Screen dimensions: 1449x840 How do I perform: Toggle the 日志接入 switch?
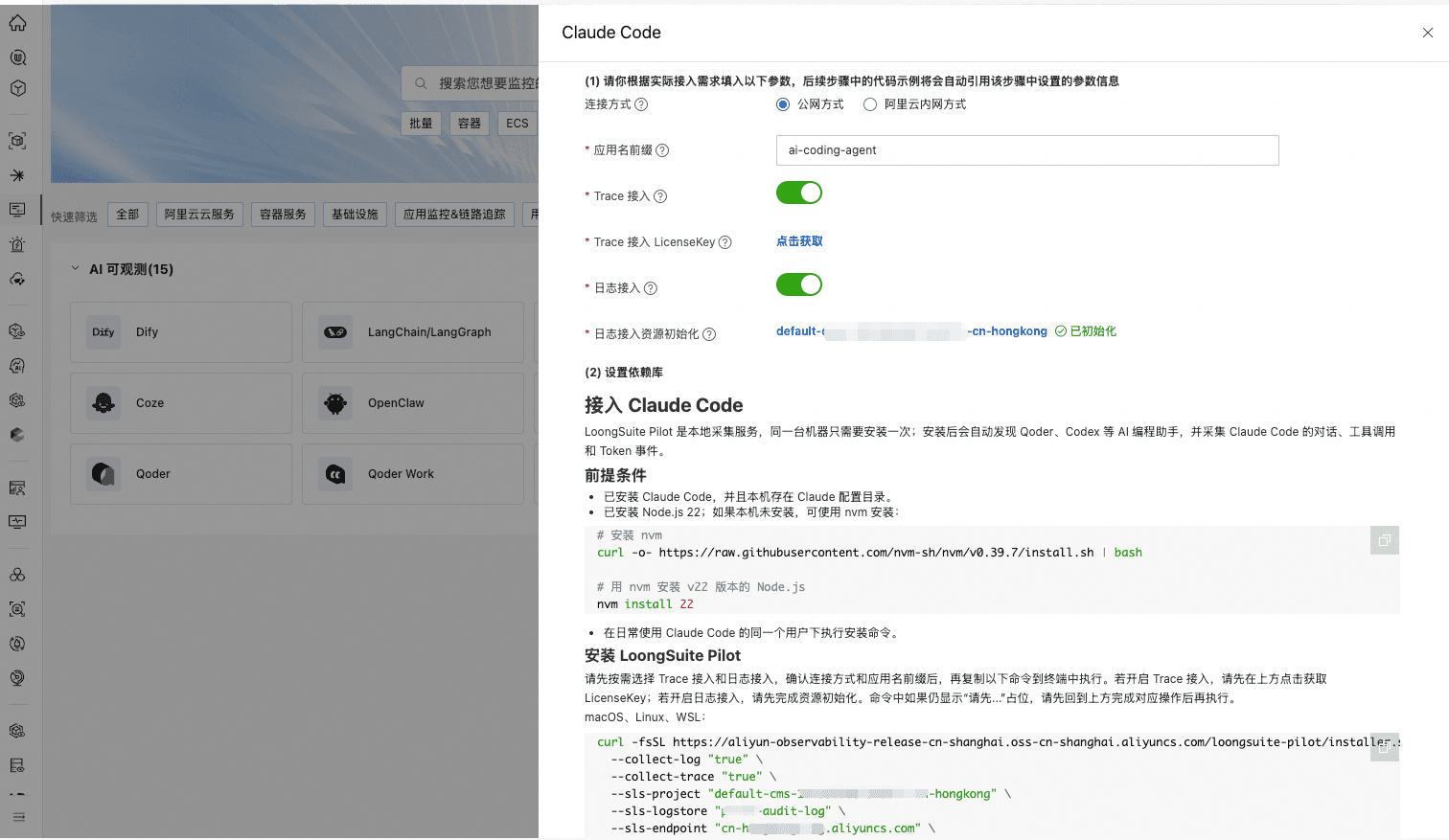(799, 284)
